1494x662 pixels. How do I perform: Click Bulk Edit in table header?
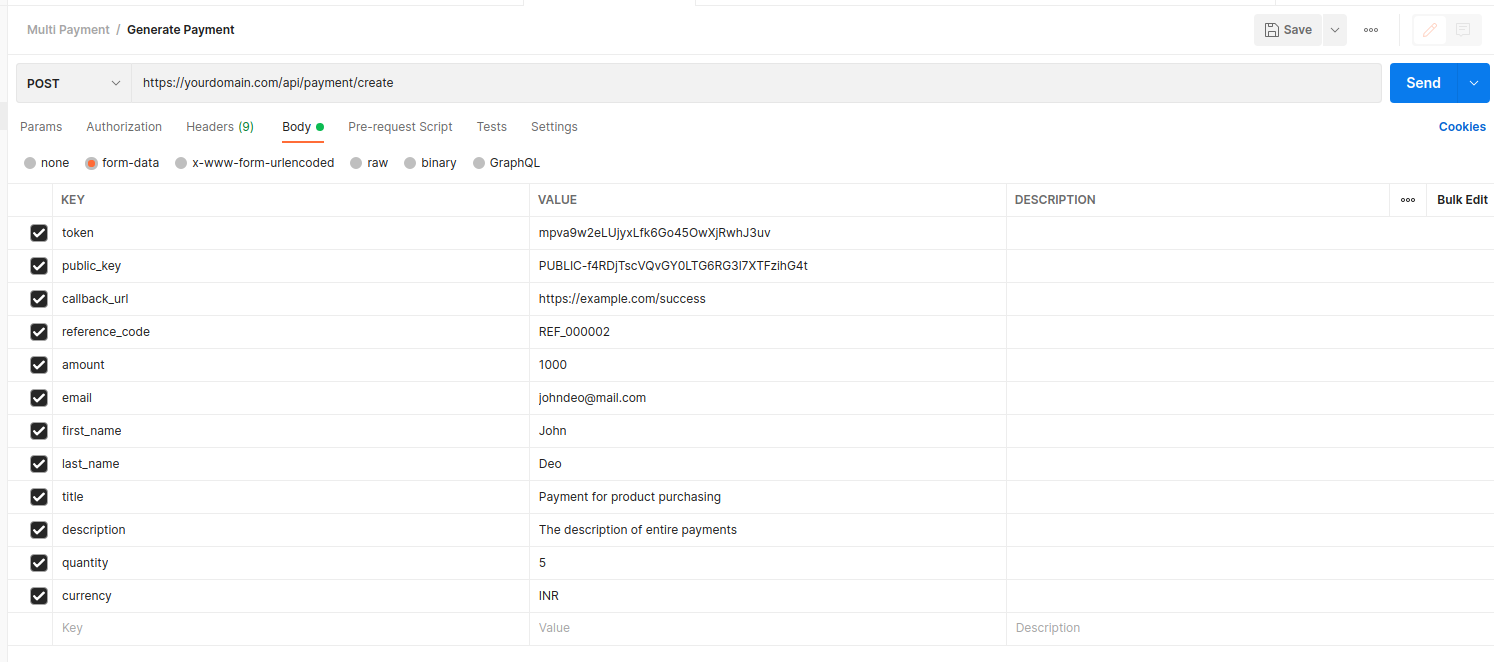1462,200
